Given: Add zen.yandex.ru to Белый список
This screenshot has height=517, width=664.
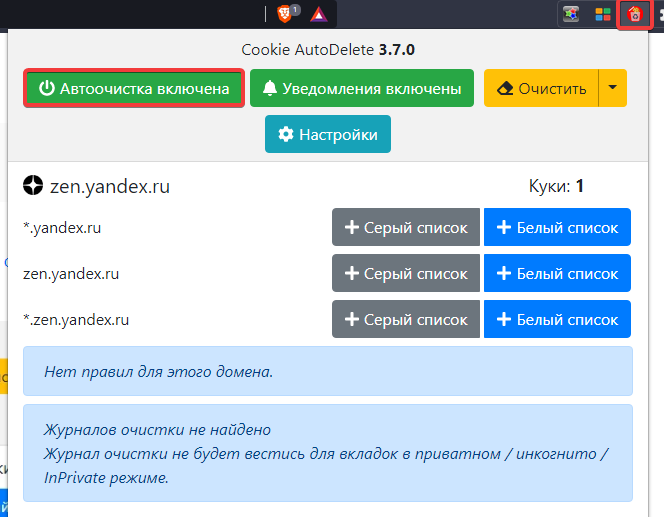Looking at the screenshot, I should coord(557,273).
